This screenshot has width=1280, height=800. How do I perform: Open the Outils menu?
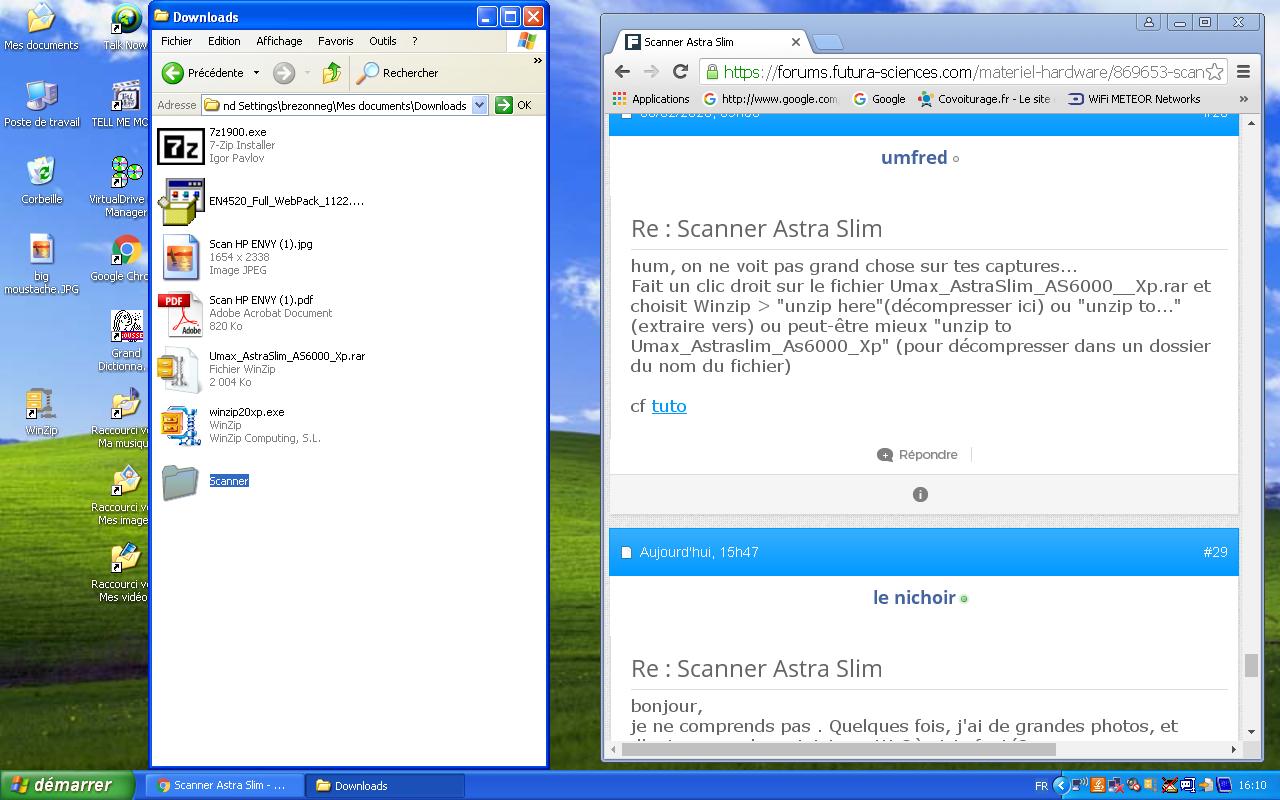pos(383,41)
